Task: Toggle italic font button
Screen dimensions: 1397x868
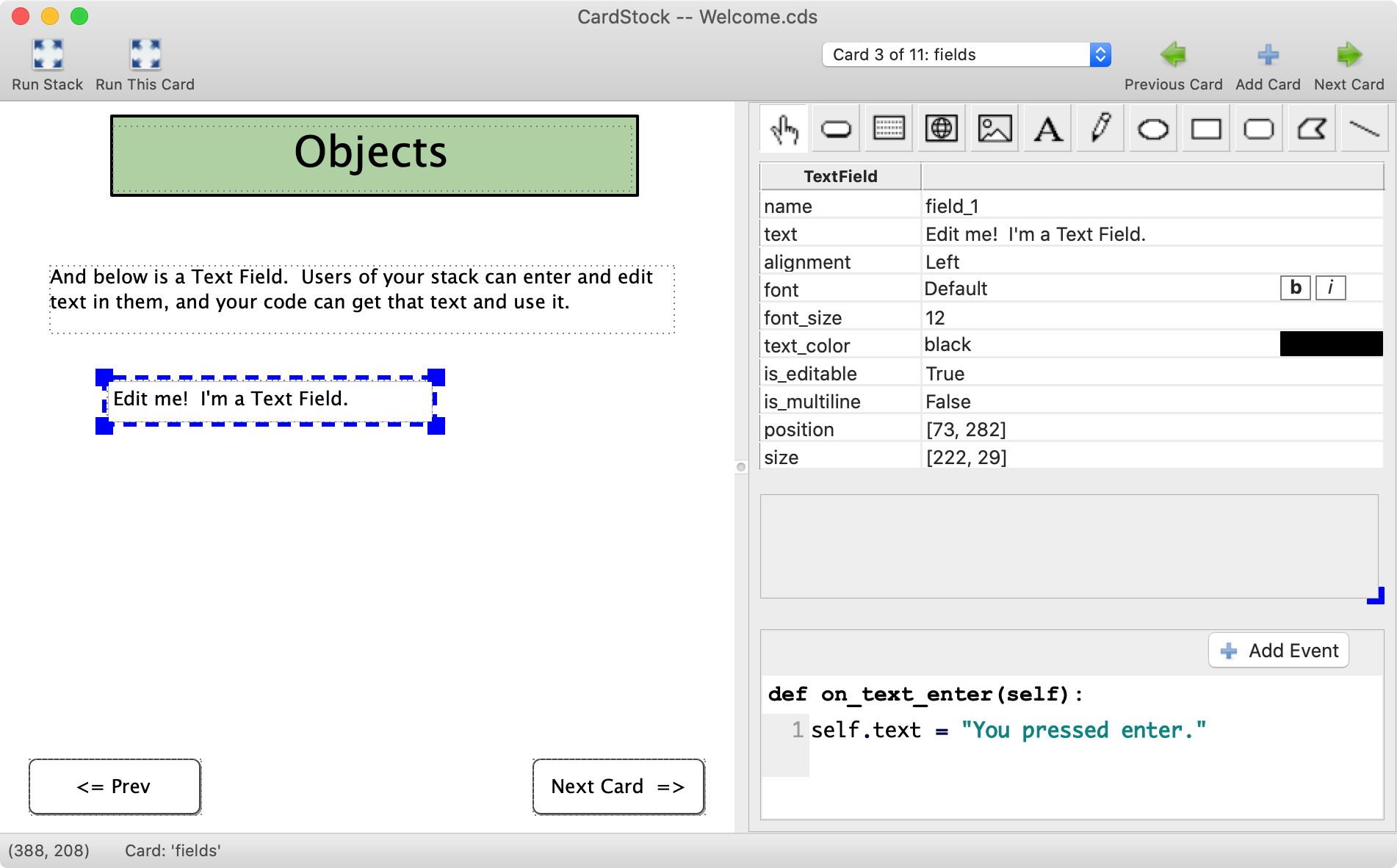Action: click(1330, 288)
